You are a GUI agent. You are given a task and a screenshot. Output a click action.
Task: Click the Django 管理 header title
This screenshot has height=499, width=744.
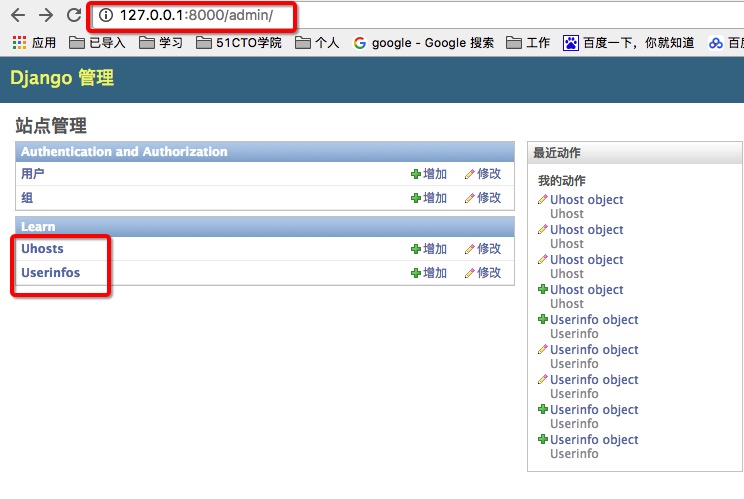(62, 78)
